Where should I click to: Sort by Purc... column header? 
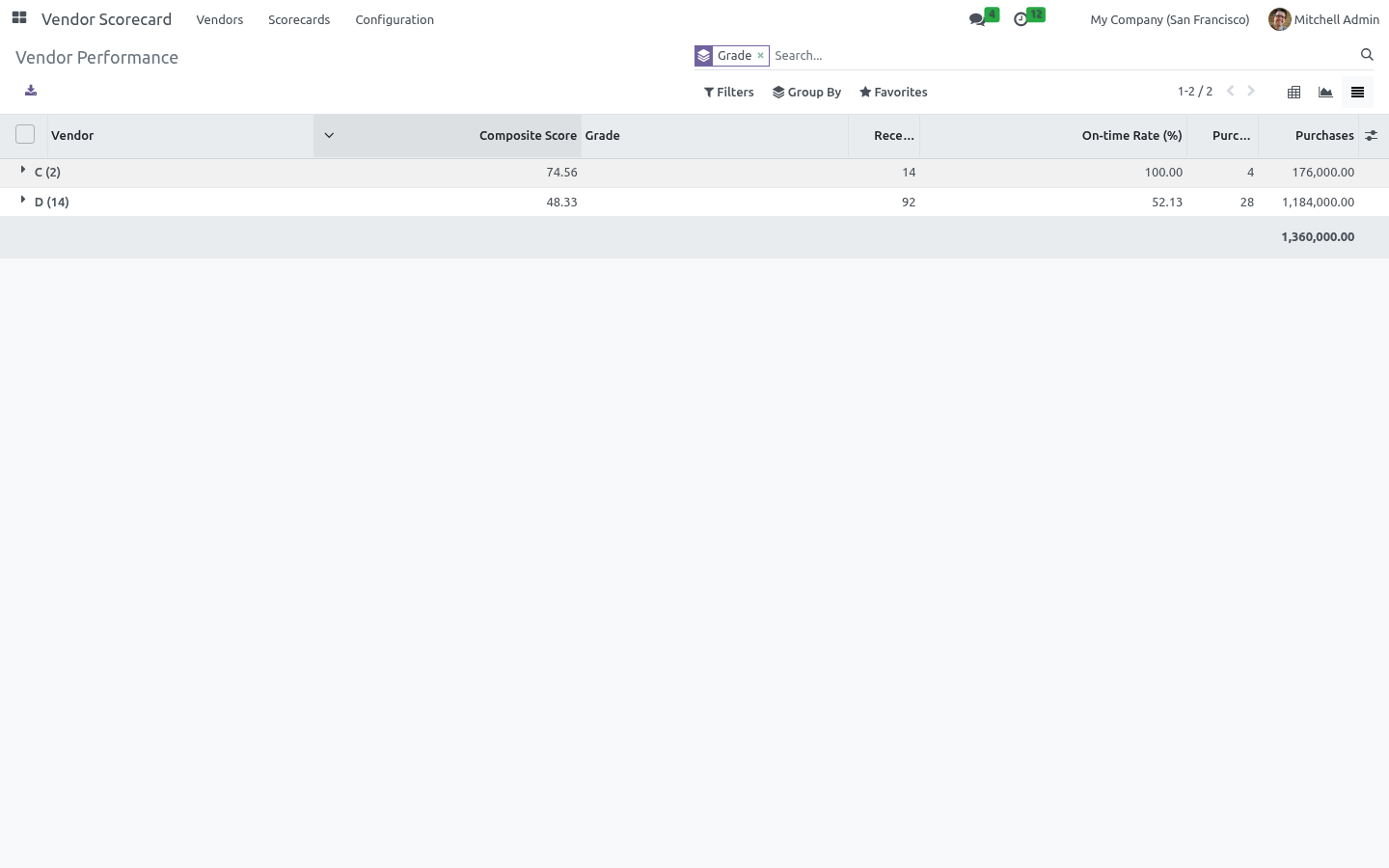[x=1223, y=136]
